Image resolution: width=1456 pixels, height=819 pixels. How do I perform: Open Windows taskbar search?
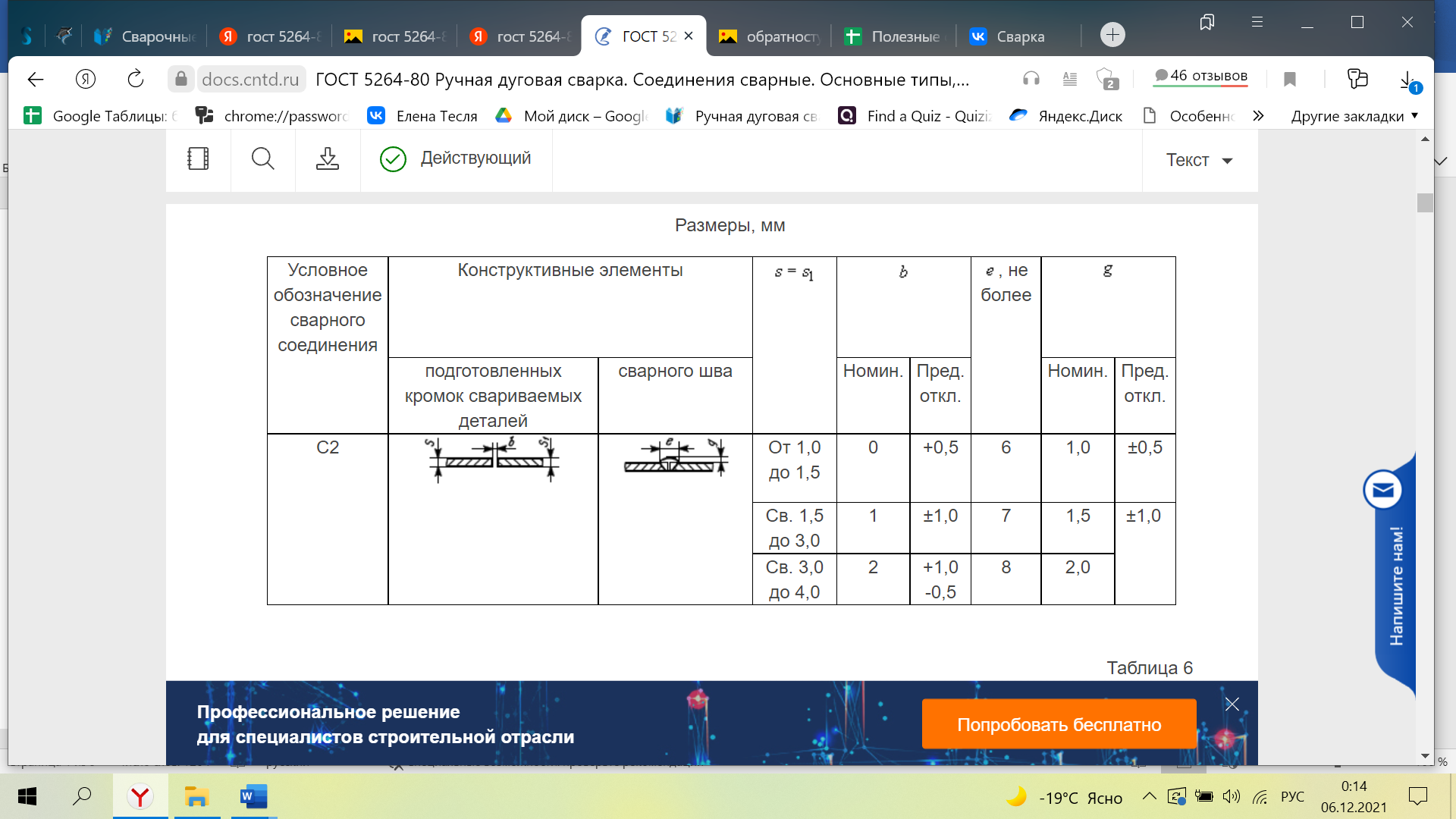82,797
